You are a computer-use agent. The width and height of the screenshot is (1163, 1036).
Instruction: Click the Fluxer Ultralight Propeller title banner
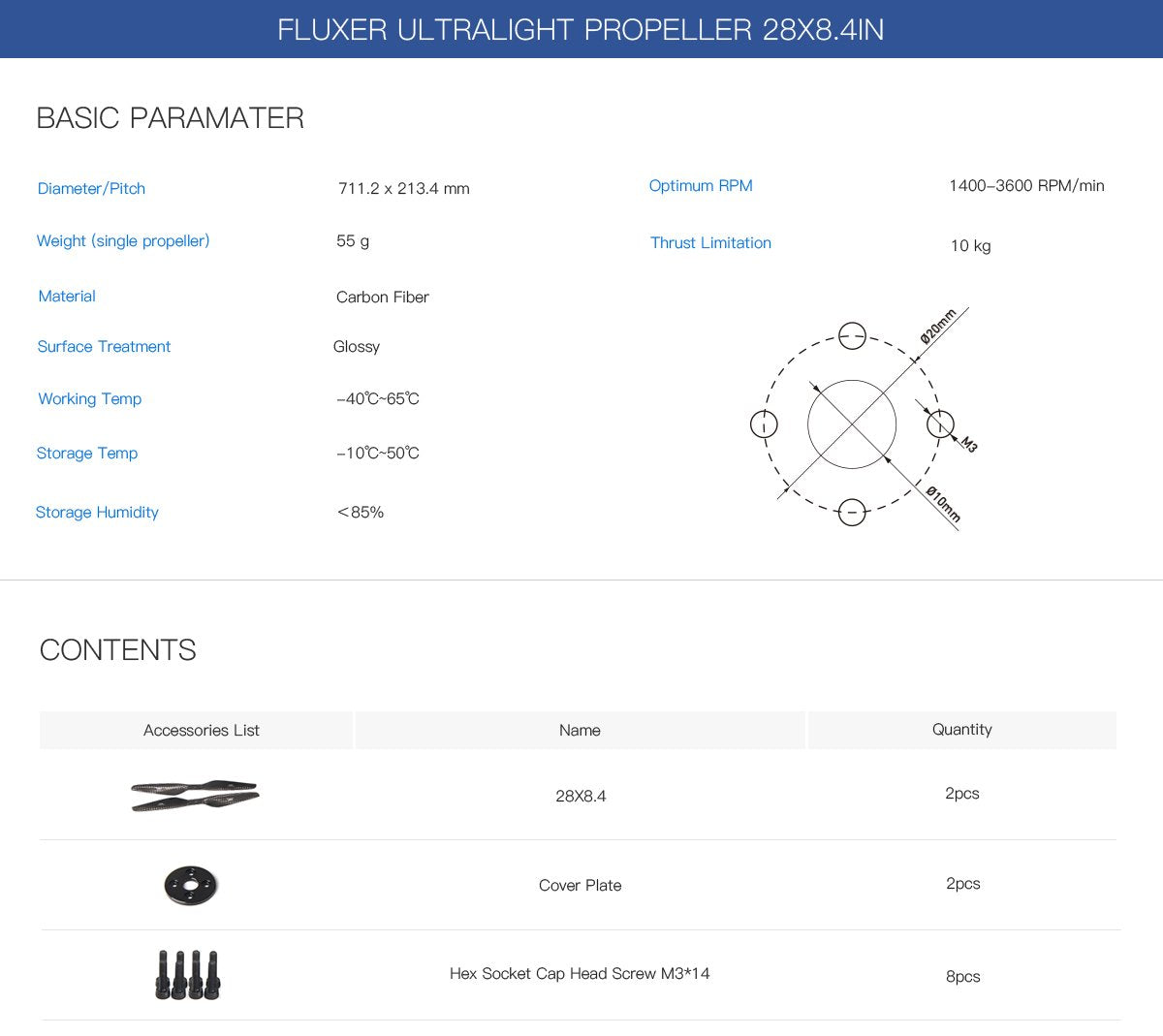pyautogui.click(x=581, y=29)
